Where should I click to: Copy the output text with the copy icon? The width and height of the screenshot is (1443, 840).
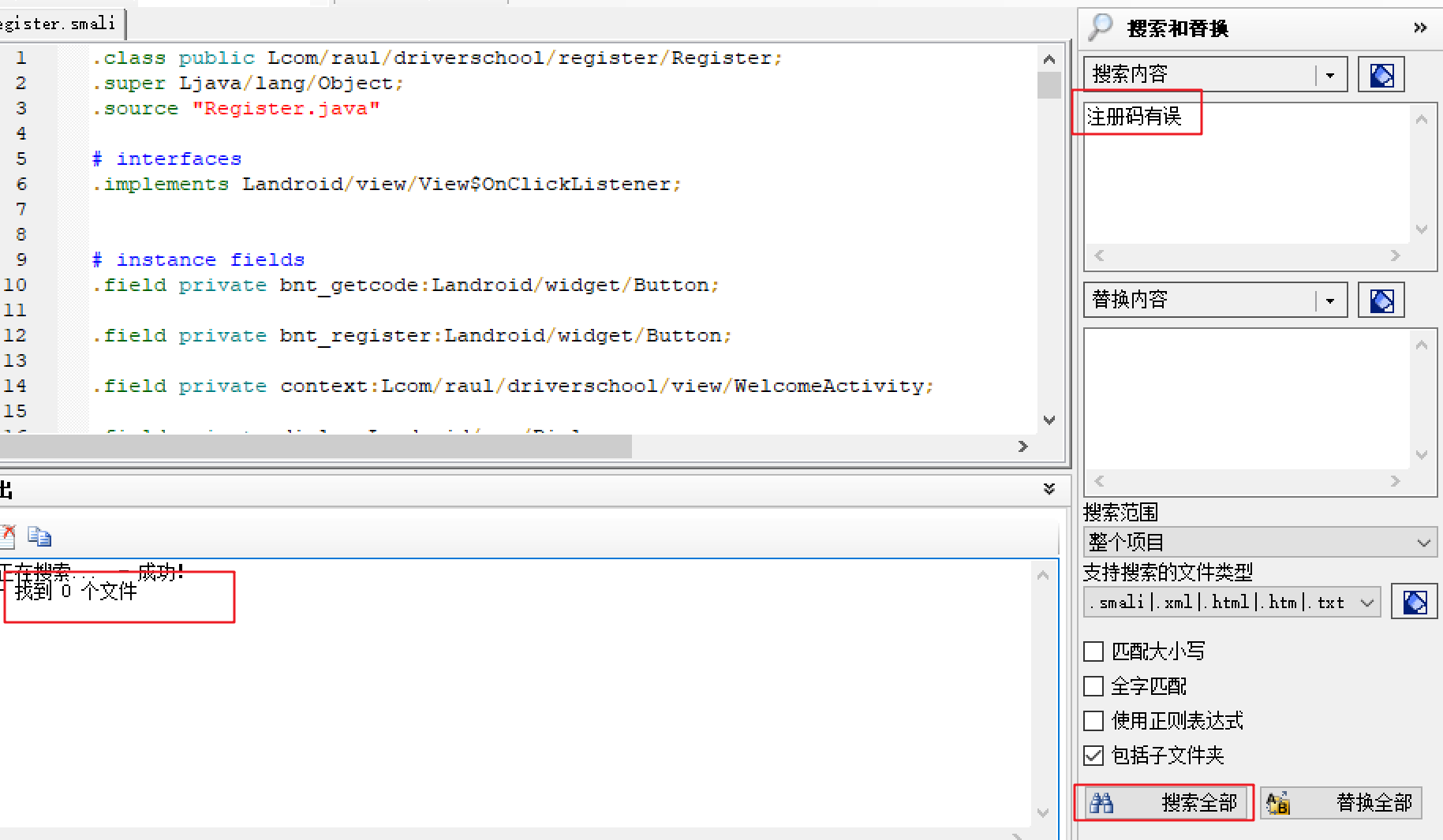point(39,536)
